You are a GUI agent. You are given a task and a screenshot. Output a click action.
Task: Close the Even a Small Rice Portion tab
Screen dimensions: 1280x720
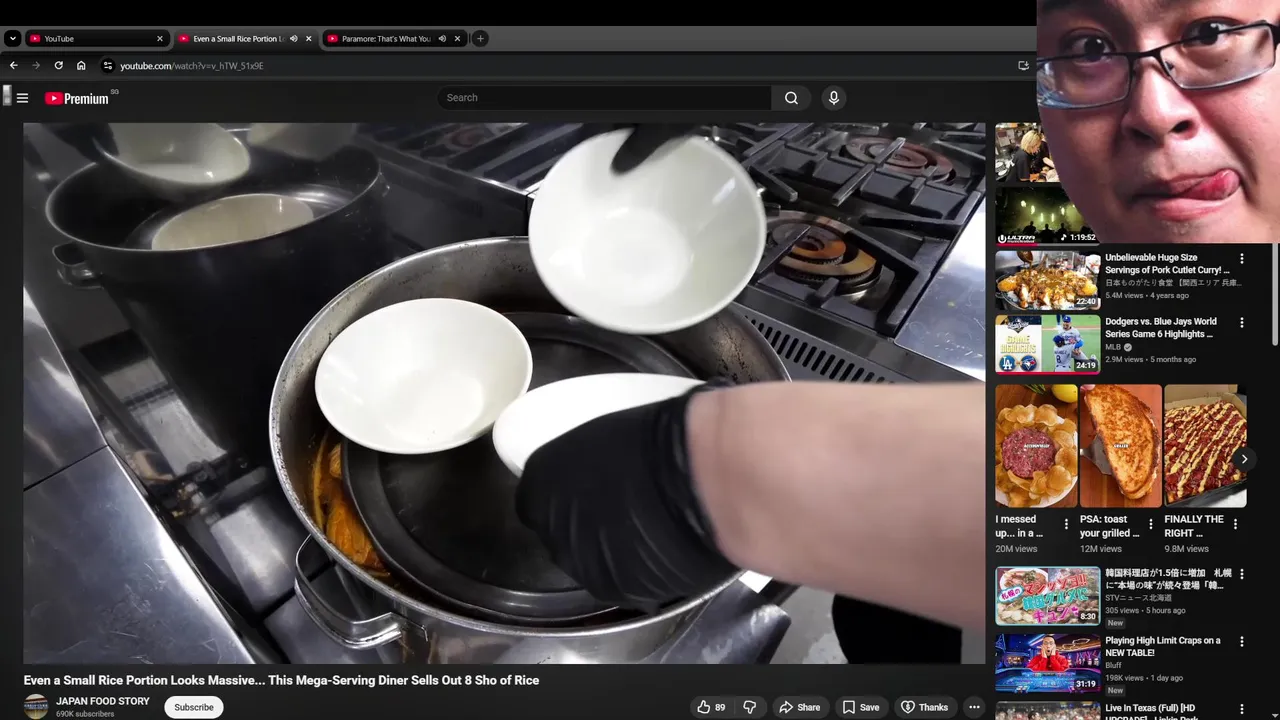point(308,39)
